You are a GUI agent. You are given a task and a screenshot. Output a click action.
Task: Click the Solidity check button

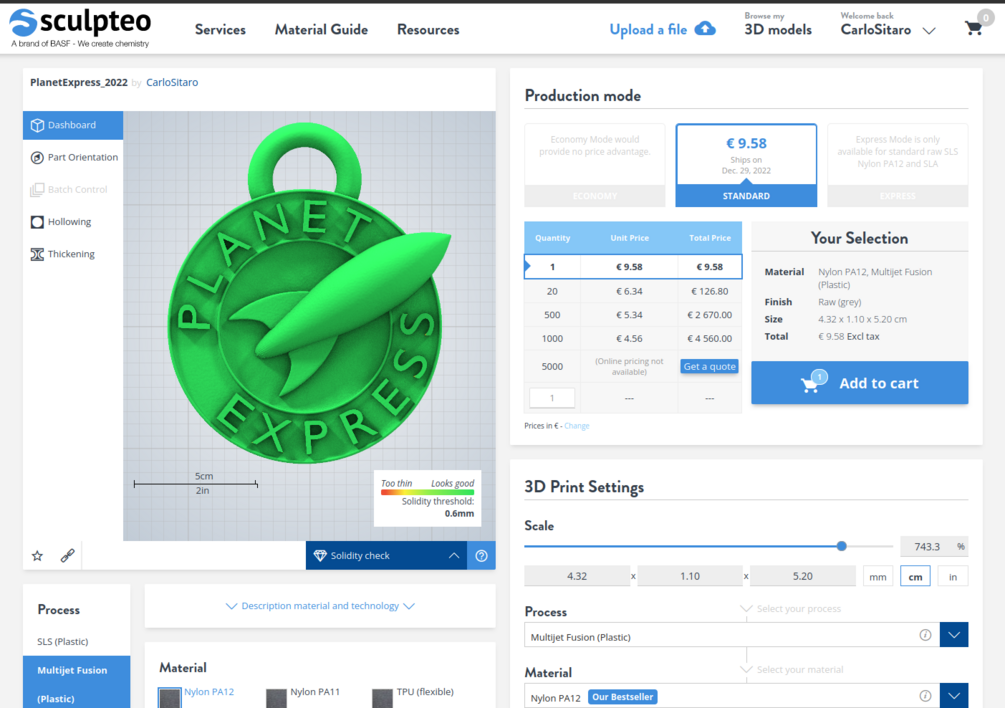[x=386, y=556]
